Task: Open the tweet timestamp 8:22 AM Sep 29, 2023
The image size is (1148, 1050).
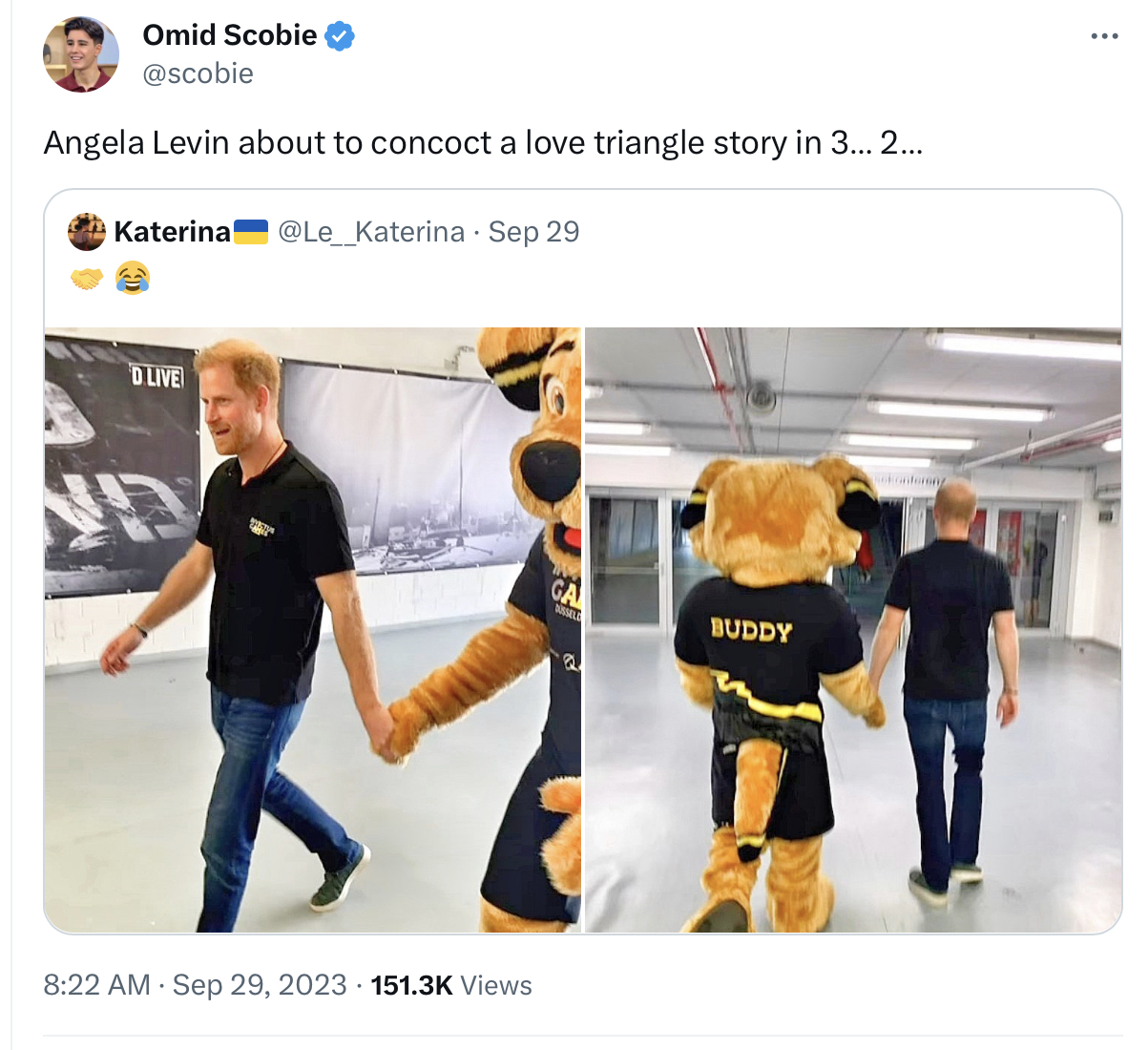Action: pos(195,985)
